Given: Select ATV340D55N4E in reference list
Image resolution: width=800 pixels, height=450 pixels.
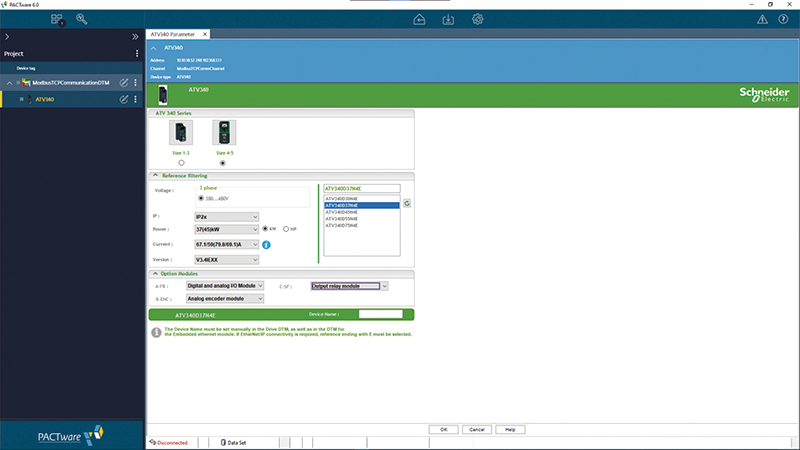Looking at the screenshot, I should (x=362, y=218).
